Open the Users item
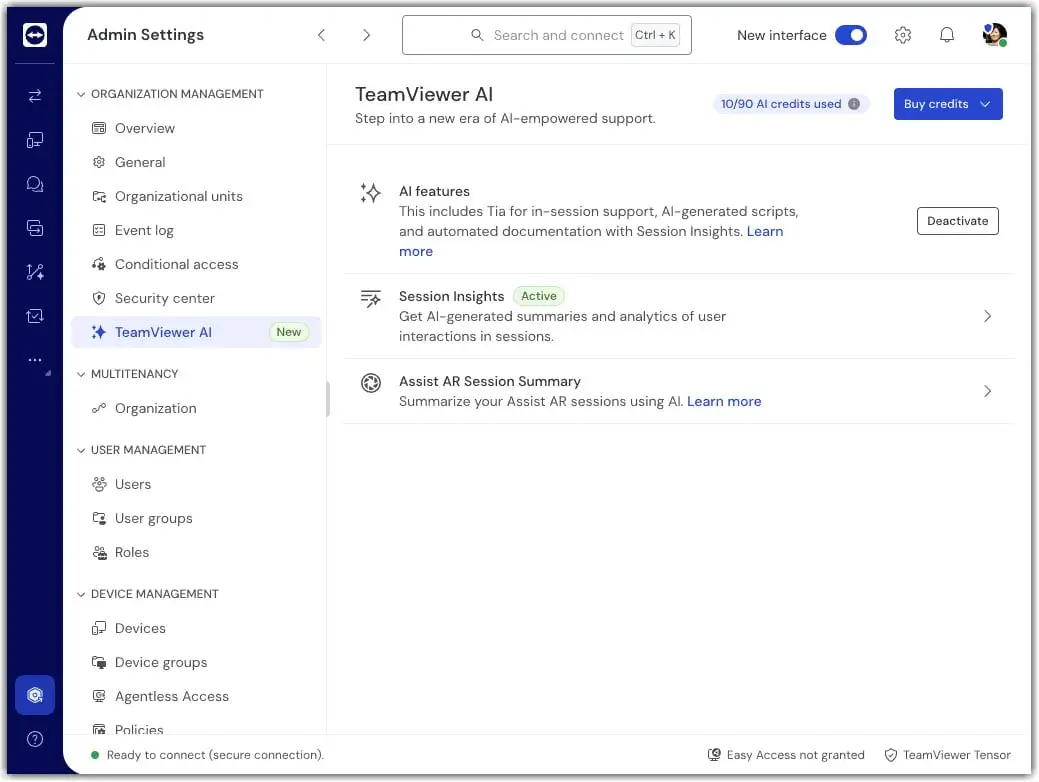 196,484
